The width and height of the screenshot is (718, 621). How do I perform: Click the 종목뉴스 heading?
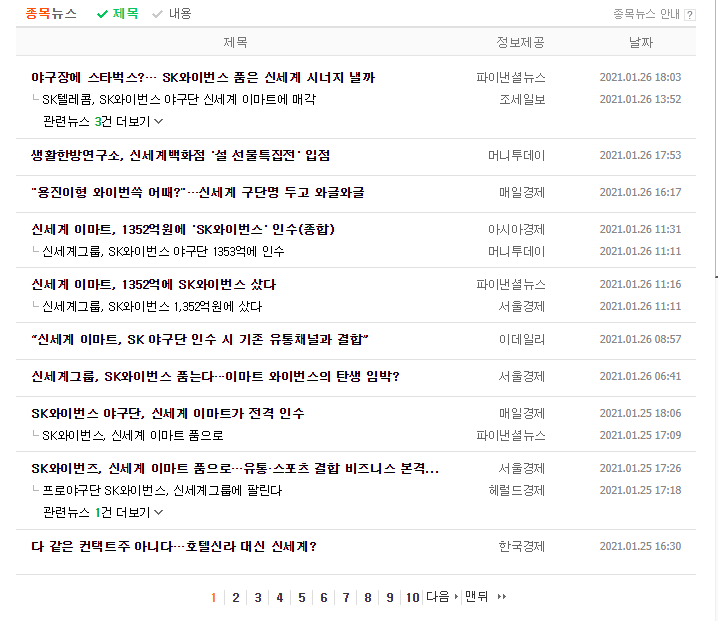pos(51,14)
